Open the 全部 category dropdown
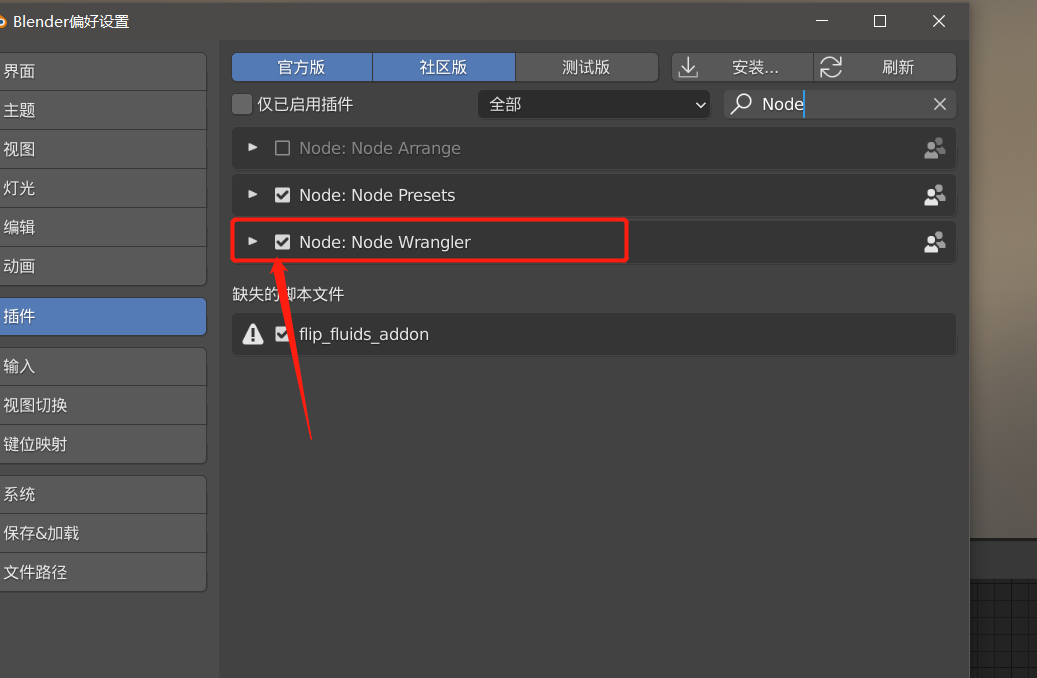Viewport: 1037px width, 678px height. [x=594, y=105]
